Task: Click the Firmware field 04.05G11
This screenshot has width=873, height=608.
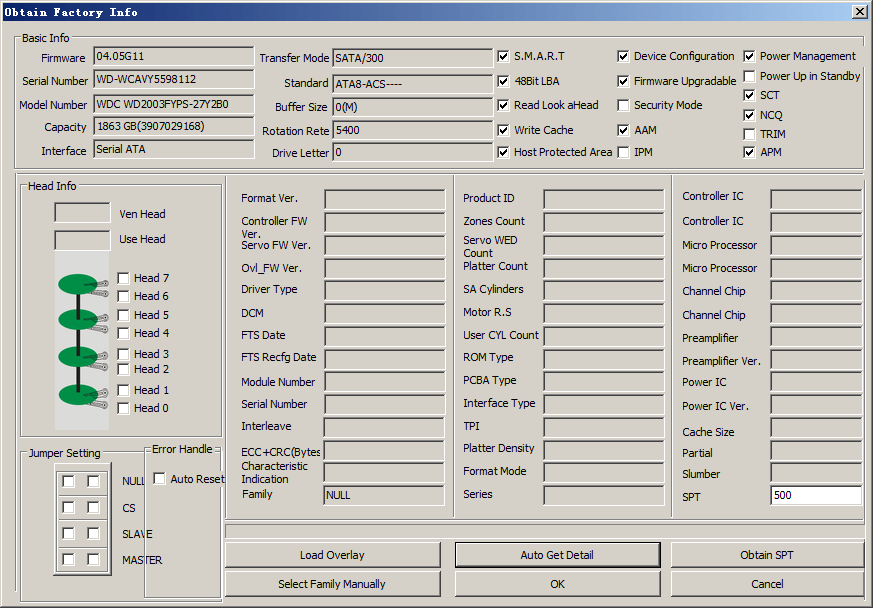Action: pyautogui.click(x=174, y=56)
